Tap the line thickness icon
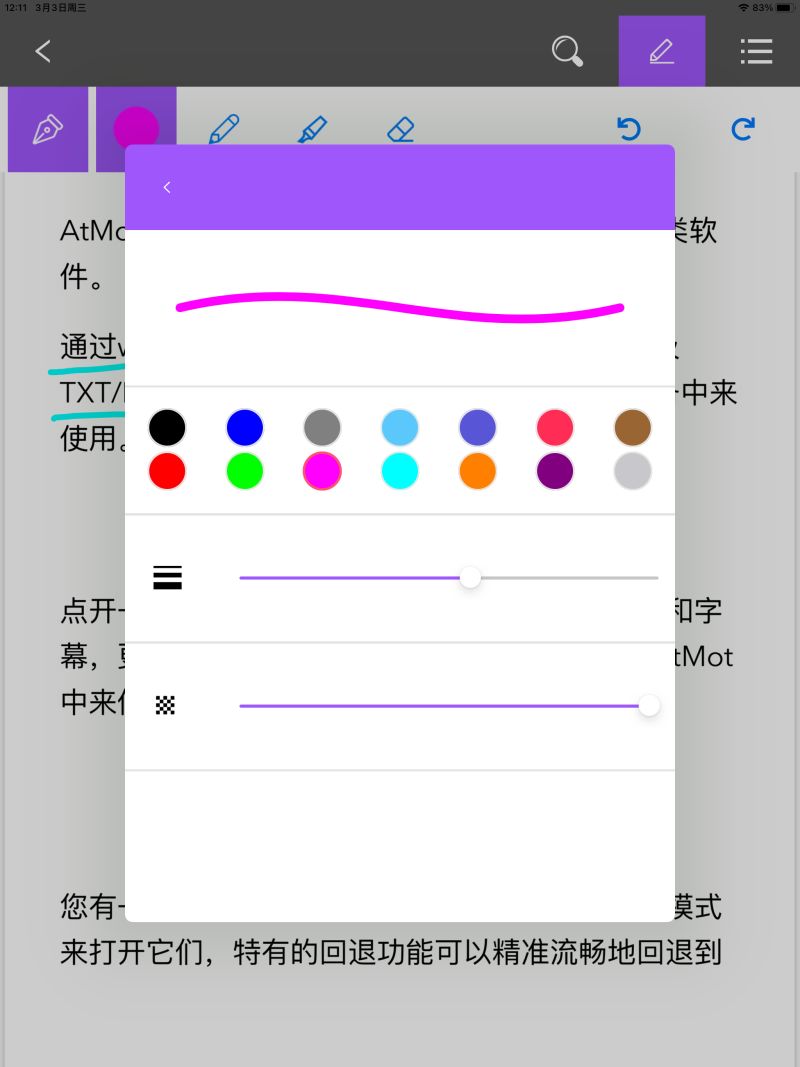The width and height of the screenshot is (800, 1067). pyautogui.click(x=167, y=577)
